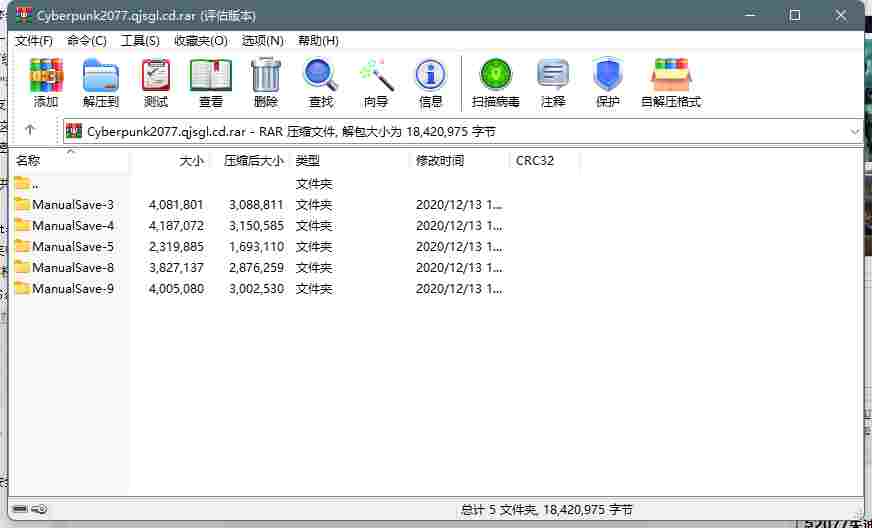
Task: Click the 扫描病毒 (Virus scan) icon
Action: 496,76
